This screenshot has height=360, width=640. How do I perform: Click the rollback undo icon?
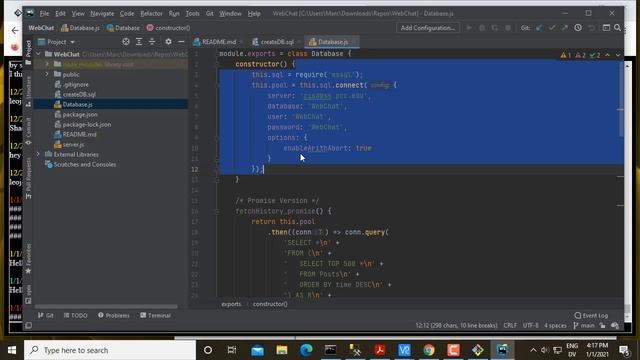(x=591, y=28)
